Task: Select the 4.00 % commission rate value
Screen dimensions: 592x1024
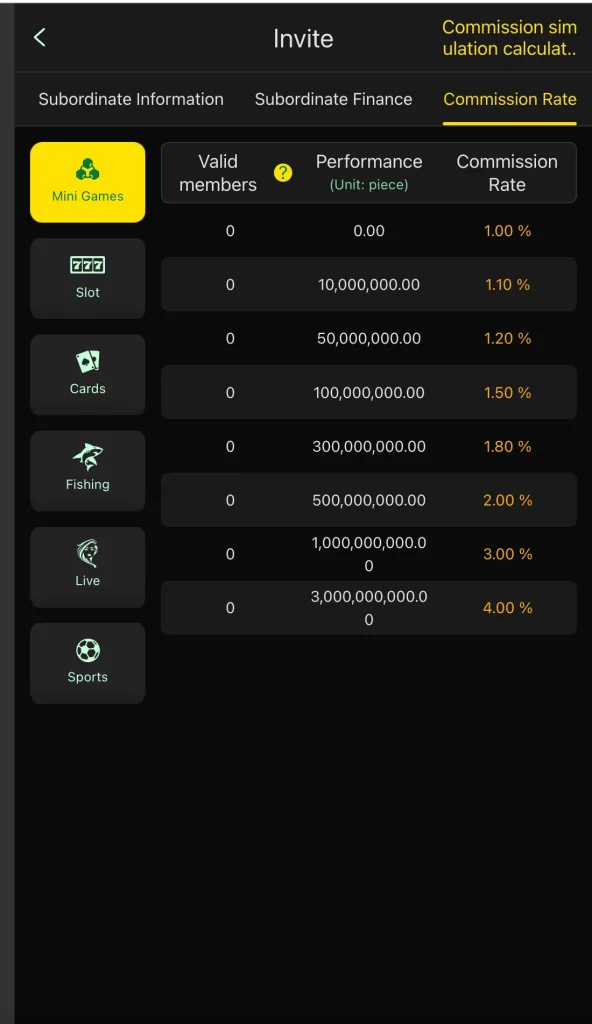Action: click(507, 608)
